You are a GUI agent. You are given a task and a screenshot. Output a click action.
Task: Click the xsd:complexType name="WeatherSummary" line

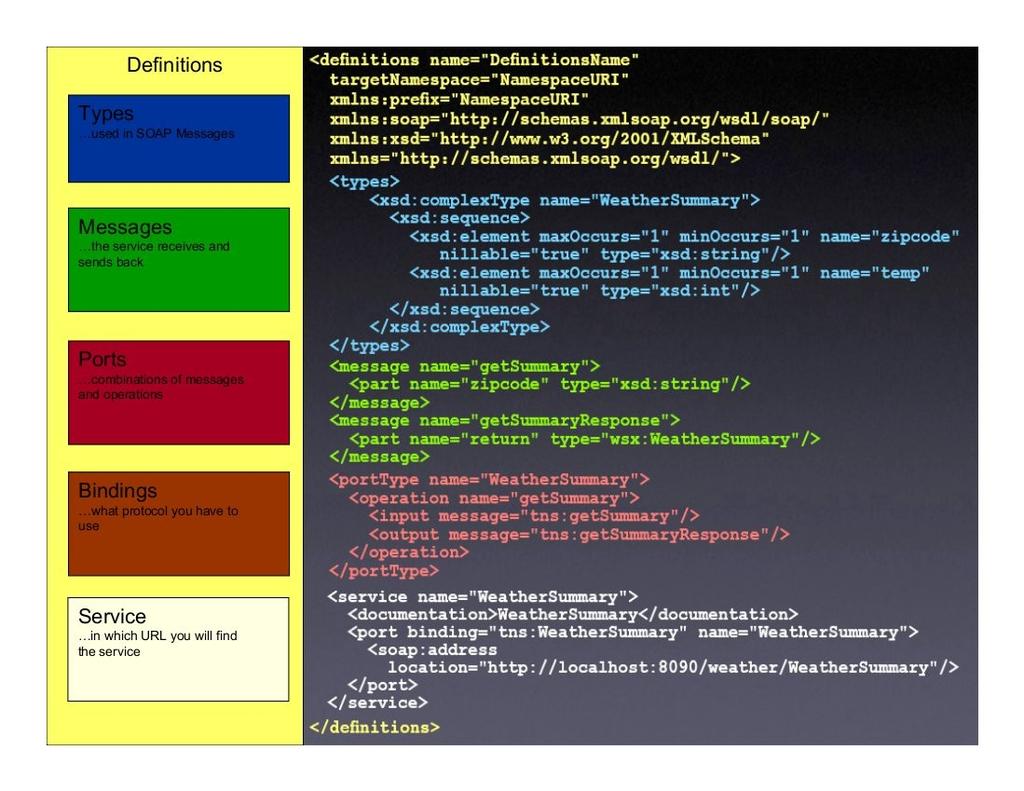[x=564, y=200]
